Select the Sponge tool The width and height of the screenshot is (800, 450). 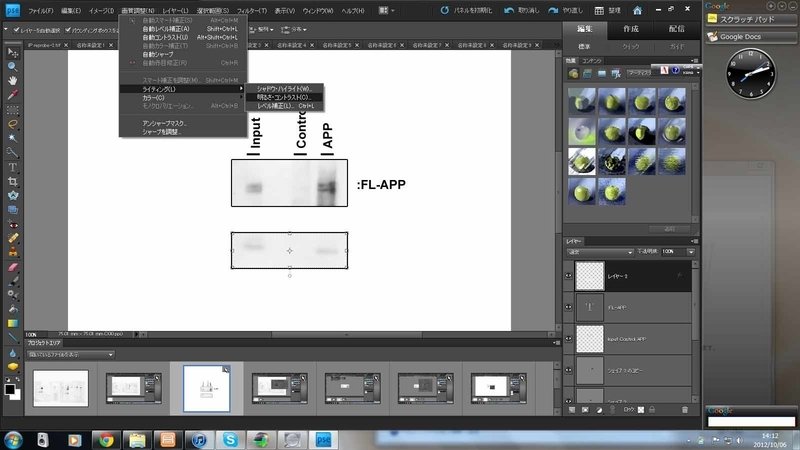(x=13, y=366)
